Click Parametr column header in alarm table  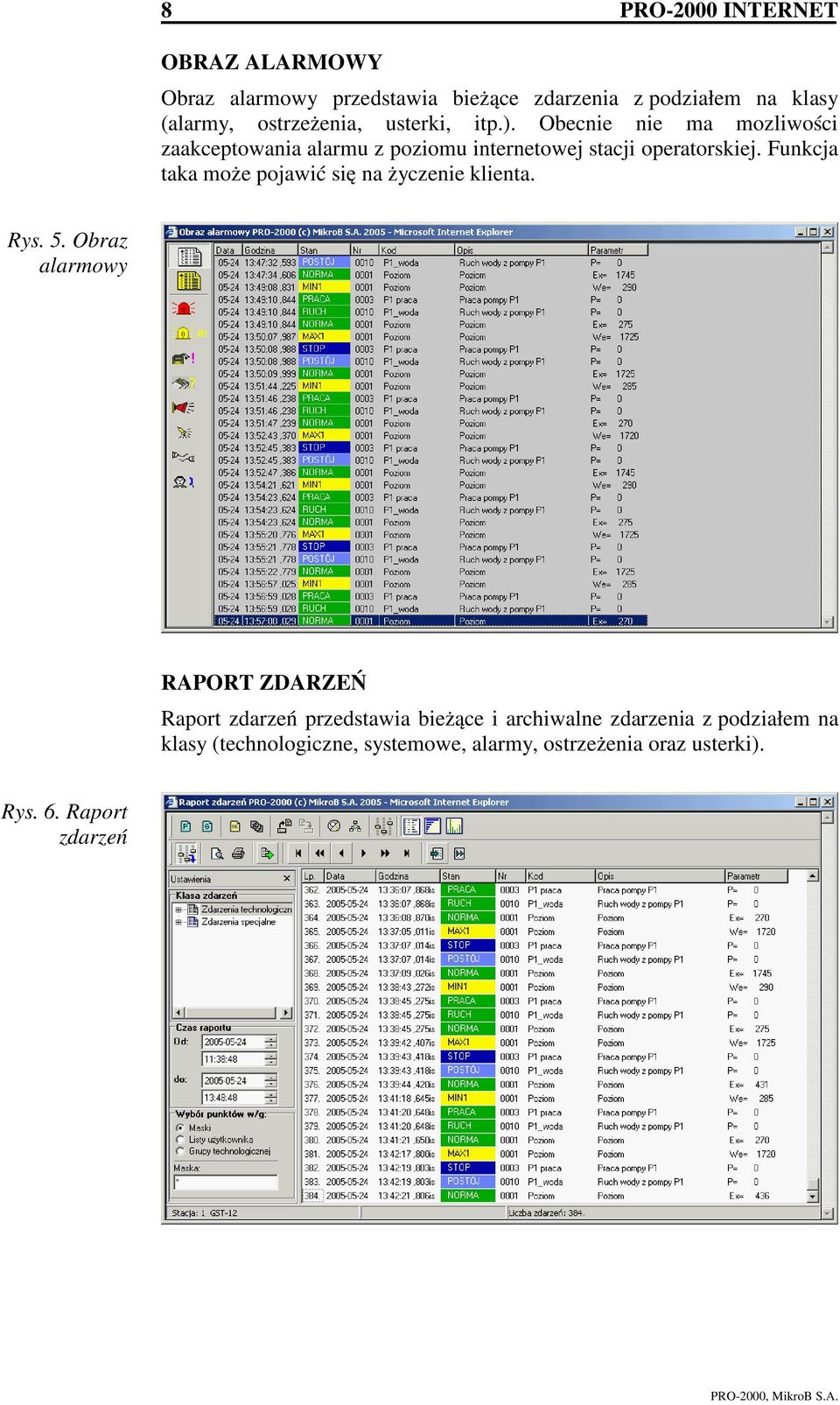pos(618,250)
